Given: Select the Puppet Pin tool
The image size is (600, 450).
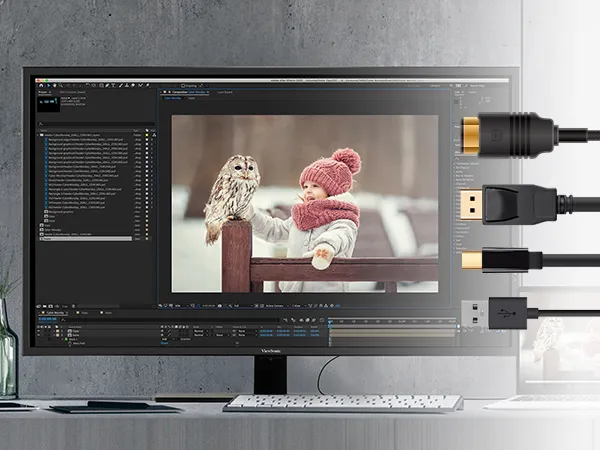Looking at the screenshot, I should coord(148,85).
